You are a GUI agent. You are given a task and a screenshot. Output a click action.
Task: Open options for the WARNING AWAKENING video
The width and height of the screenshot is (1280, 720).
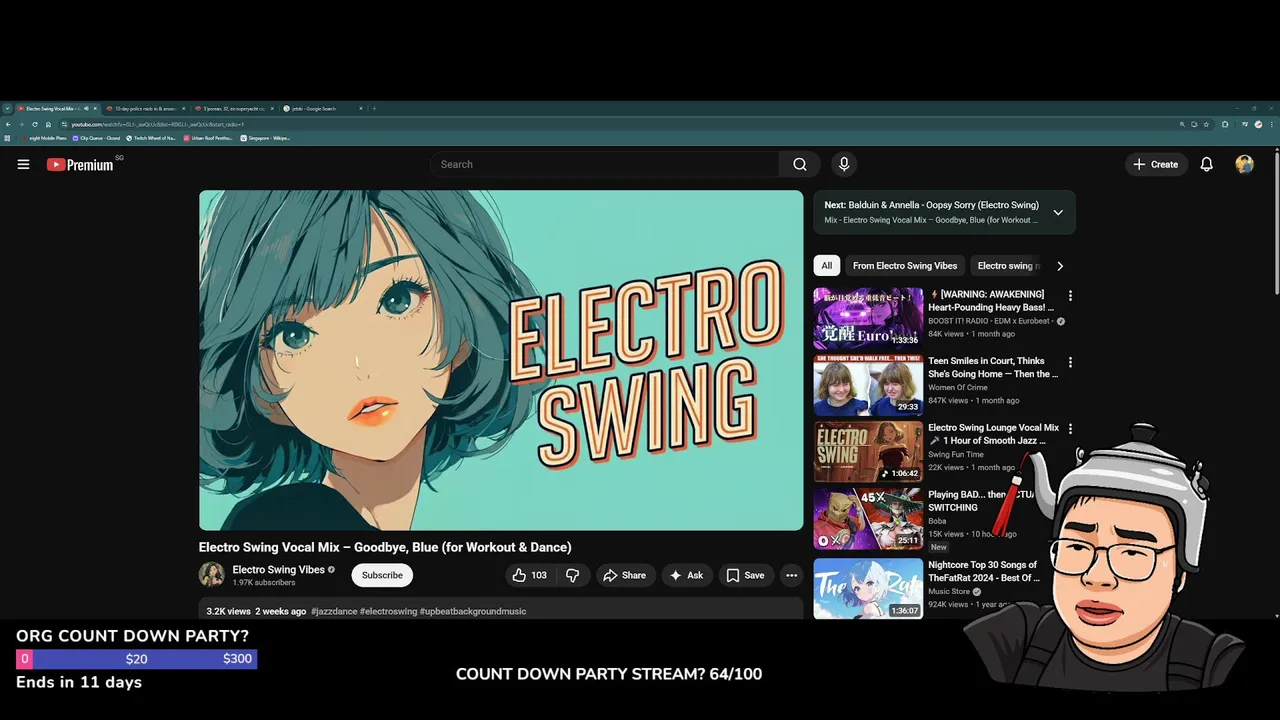[x=1070, y=296]
